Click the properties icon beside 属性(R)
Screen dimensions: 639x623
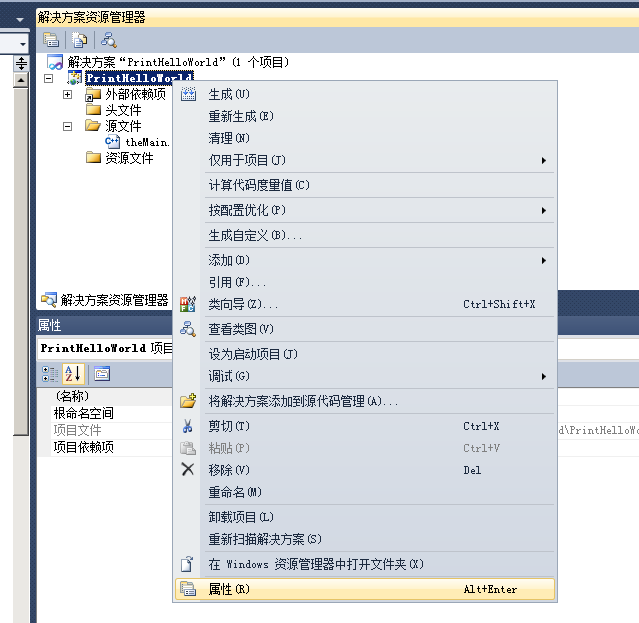(x=188, y=589)
